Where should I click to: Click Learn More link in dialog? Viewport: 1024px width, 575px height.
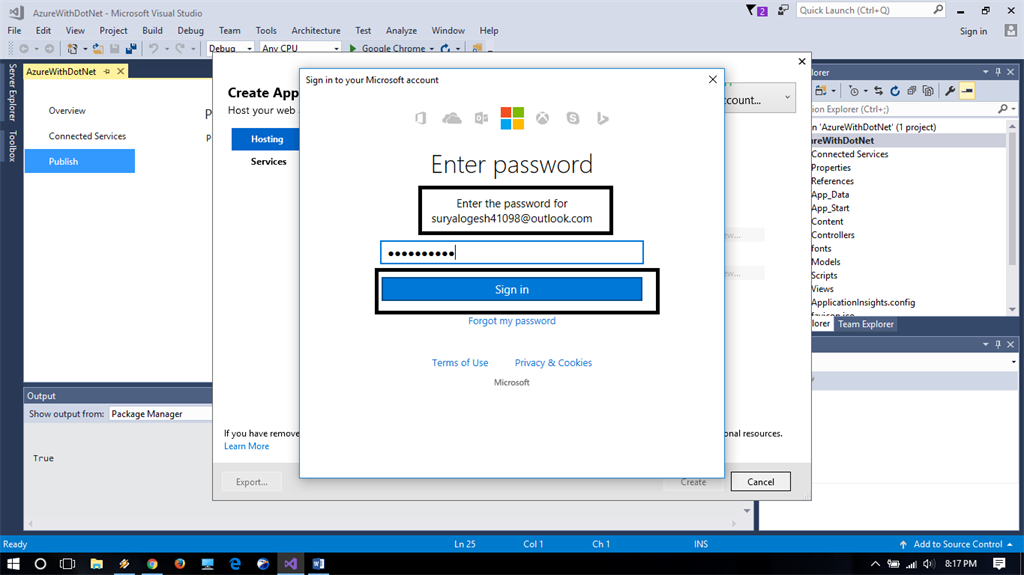click(x=246, y=446)
